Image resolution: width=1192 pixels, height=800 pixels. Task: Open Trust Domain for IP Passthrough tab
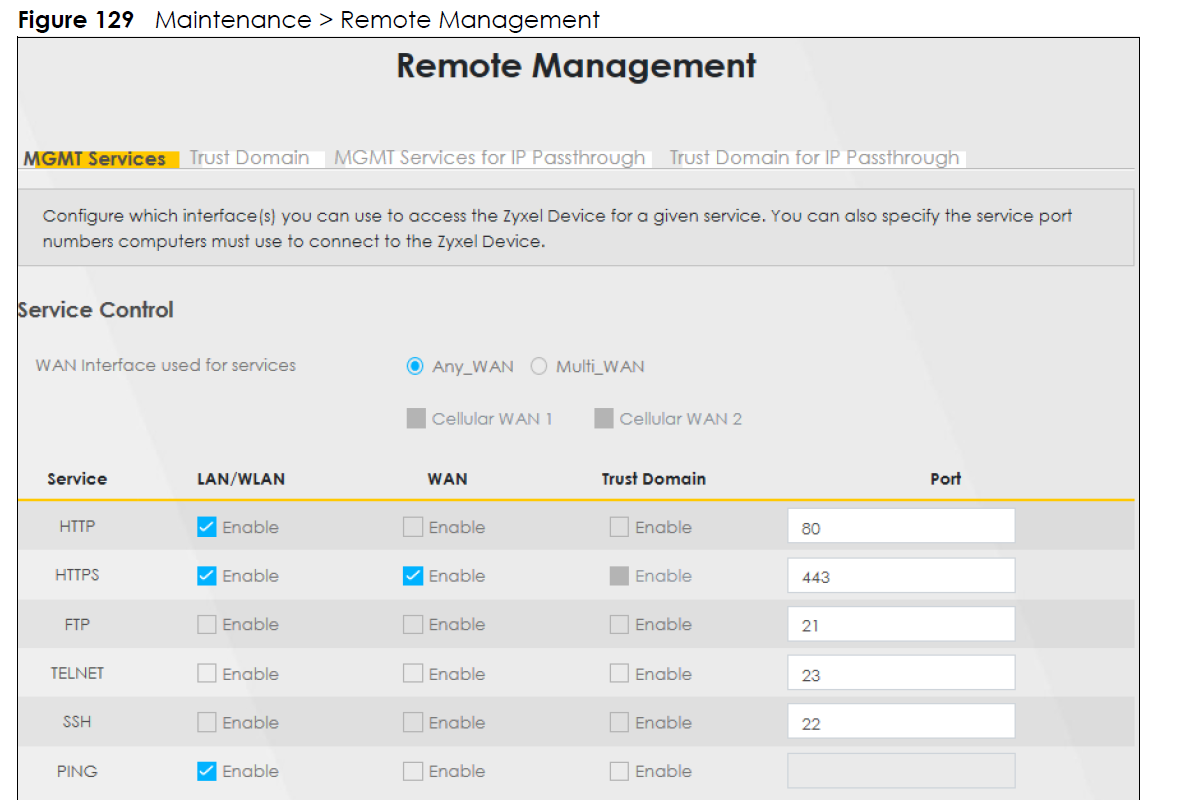[814, 158]
